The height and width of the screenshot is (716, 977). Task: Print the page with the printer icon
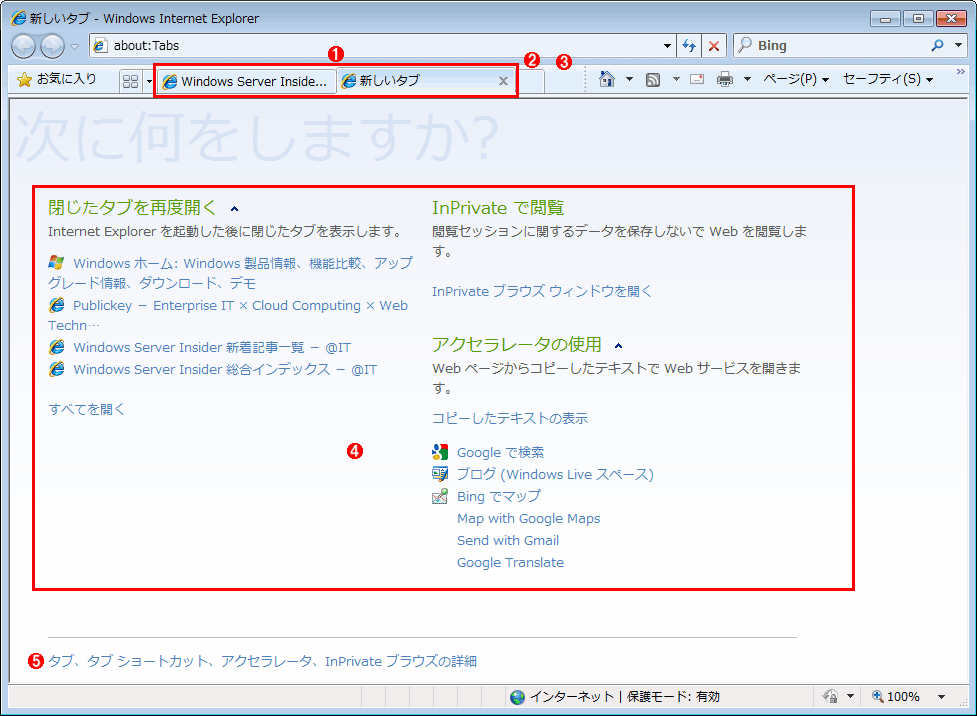tap(725, 79)
